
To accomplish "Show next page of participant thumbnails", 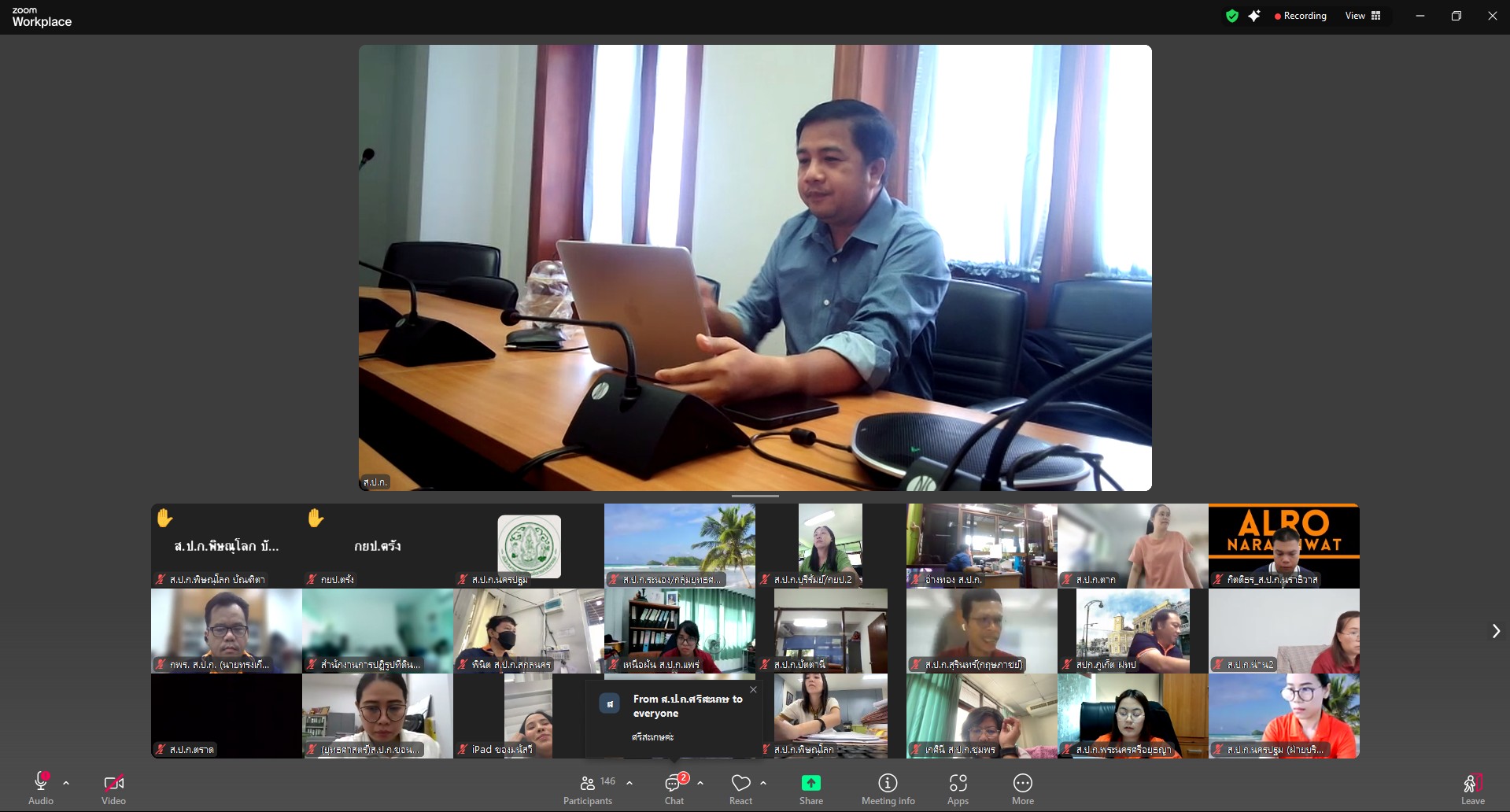I will [1496, 631].
